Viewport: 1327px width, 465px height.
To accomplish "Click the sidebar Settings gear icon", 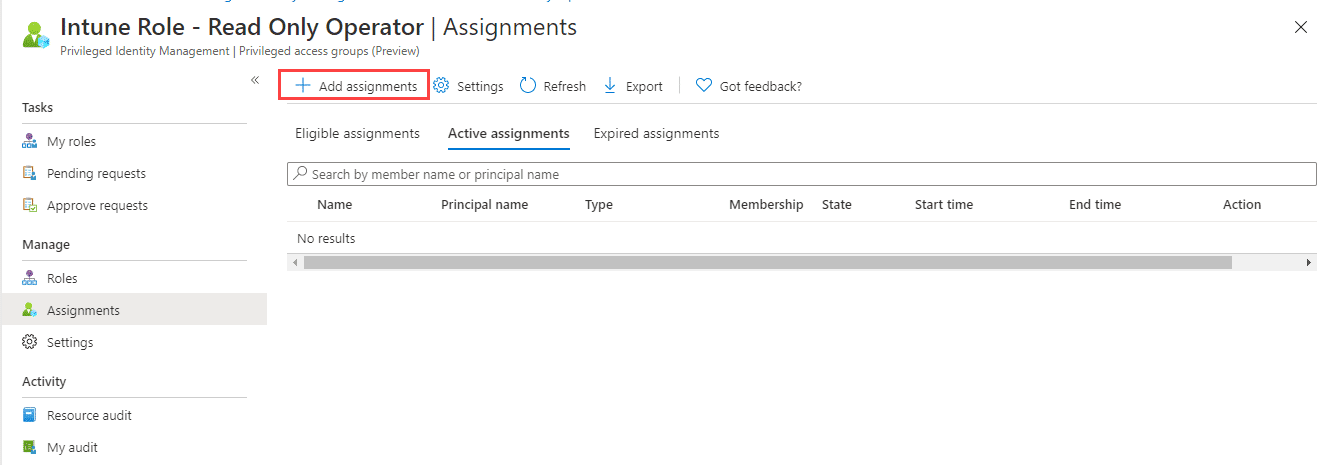I will pyautogui.click(x=29, y=342).
